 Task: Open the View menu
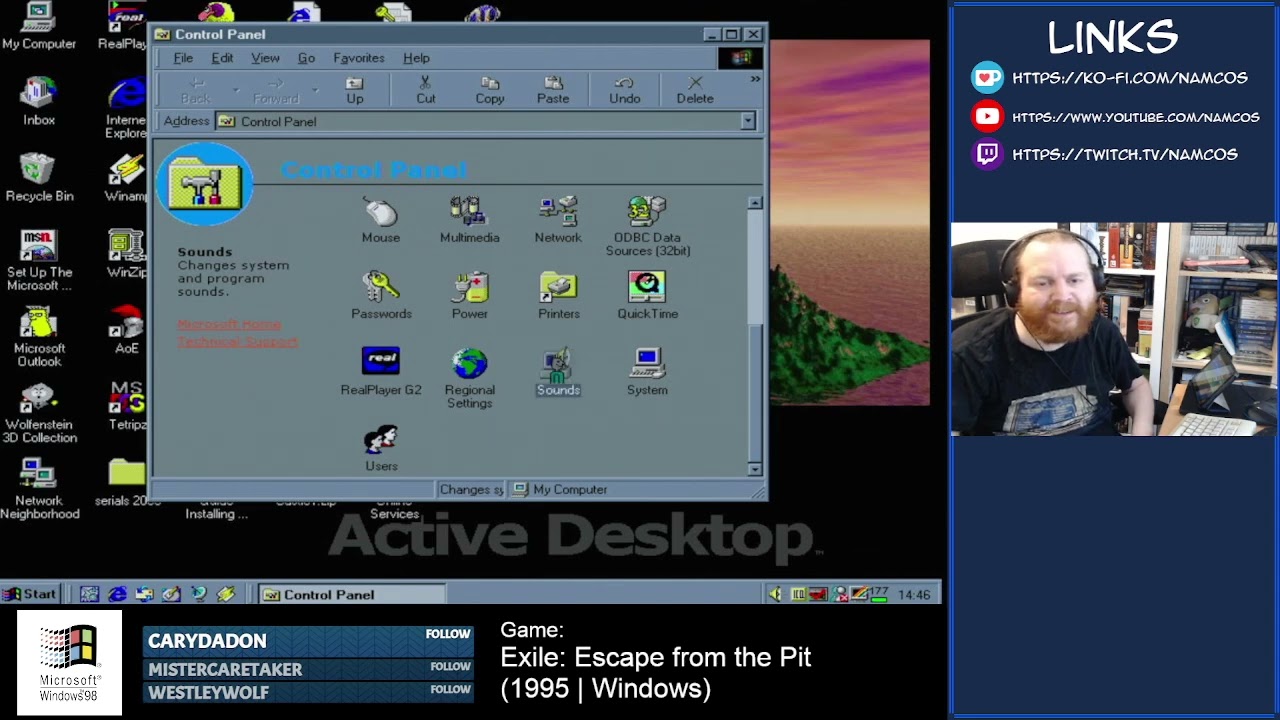point(265,58)
